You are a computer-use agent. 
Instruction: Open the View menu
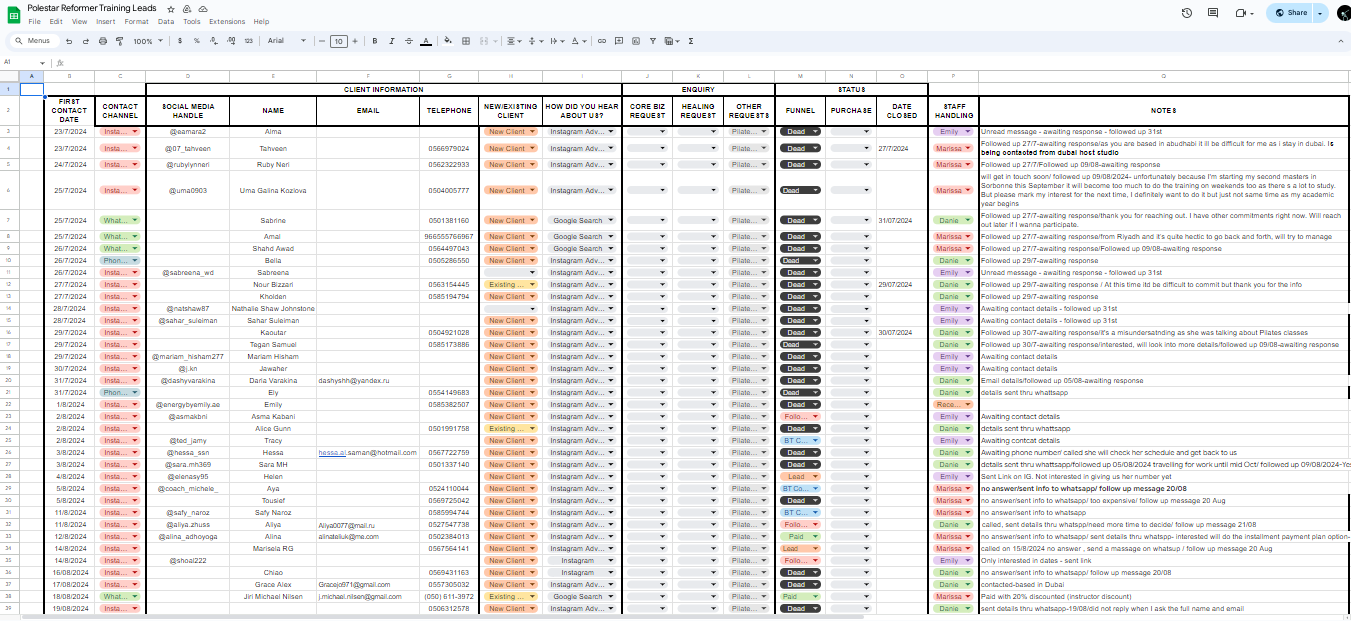point(79,21)
